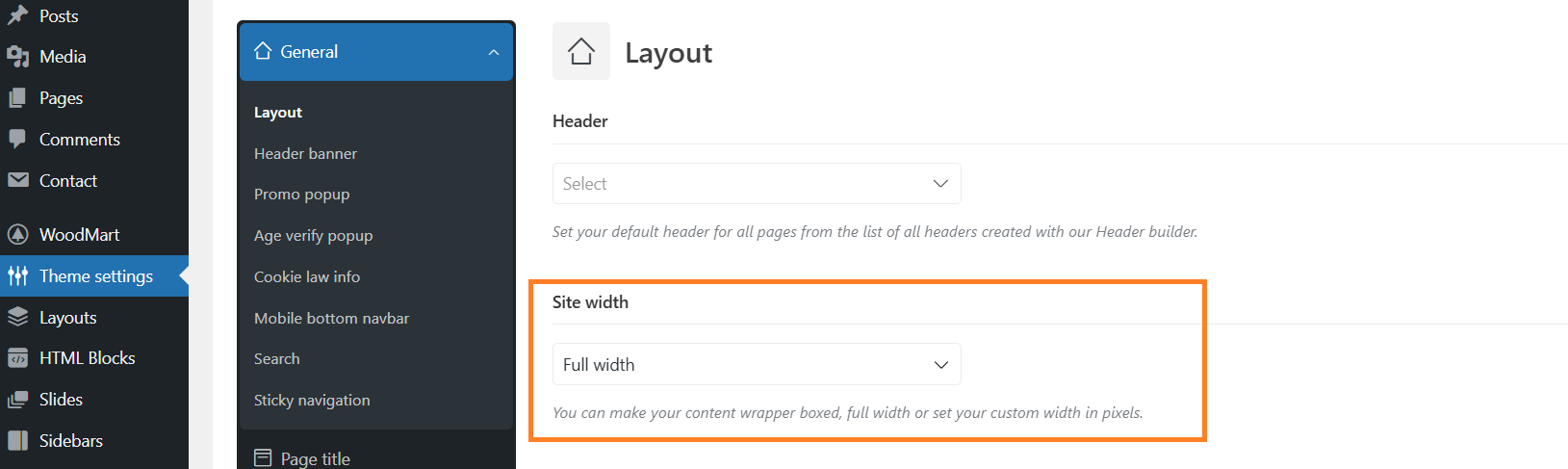Select Promo popup in General menu
Image resolution: width=1568 pixels, height=469 pixels.
301,195
